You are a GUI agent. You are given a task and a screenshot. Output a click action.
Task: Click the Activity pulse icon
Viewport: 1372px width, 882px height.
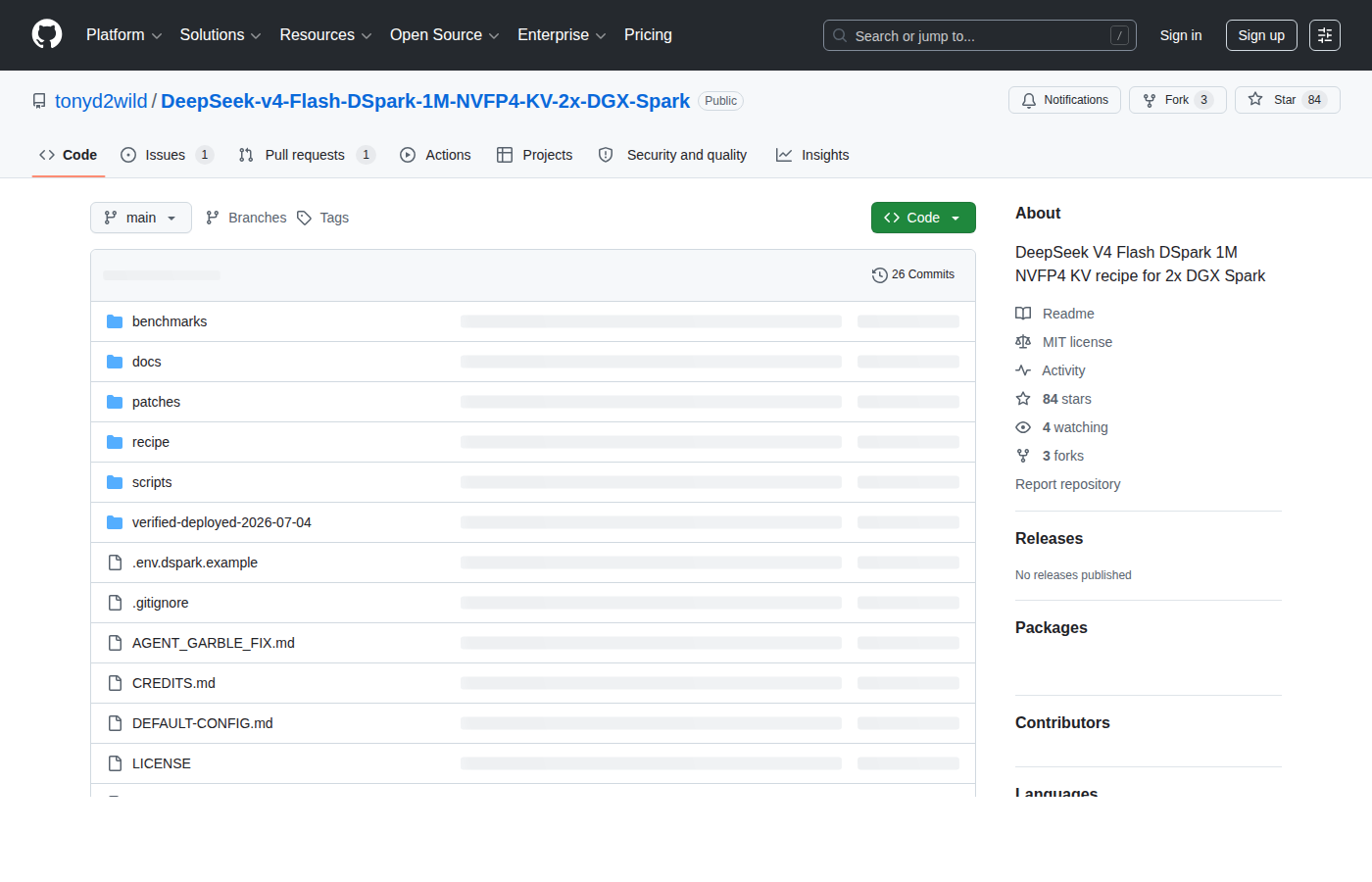tap(1023, 370)
